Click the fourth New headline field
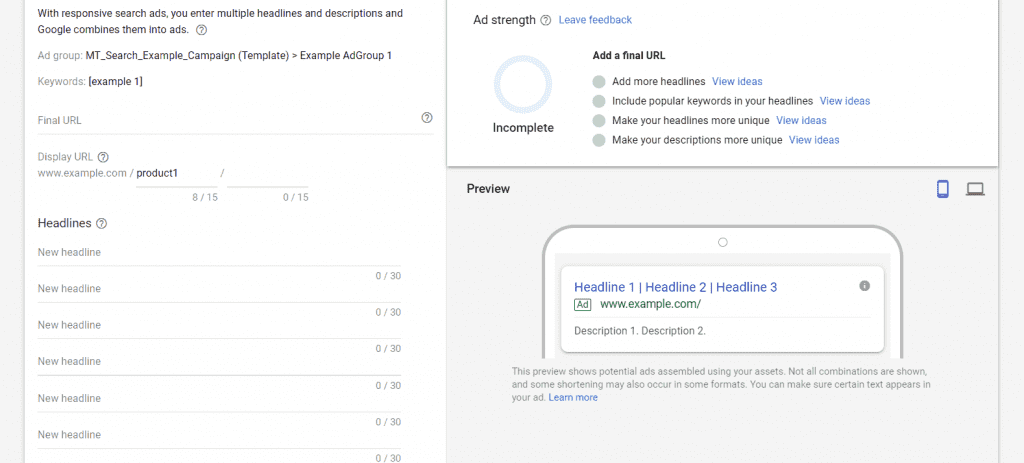Viewport: 1024px width, 463px height. coord(219,362)
